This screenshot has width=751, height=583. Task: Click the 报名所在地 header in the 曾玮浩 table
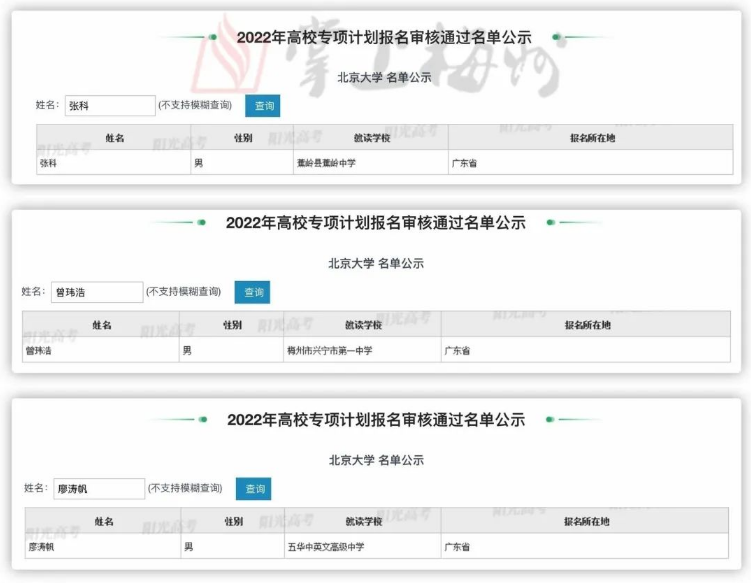click(x=586, y=325)
